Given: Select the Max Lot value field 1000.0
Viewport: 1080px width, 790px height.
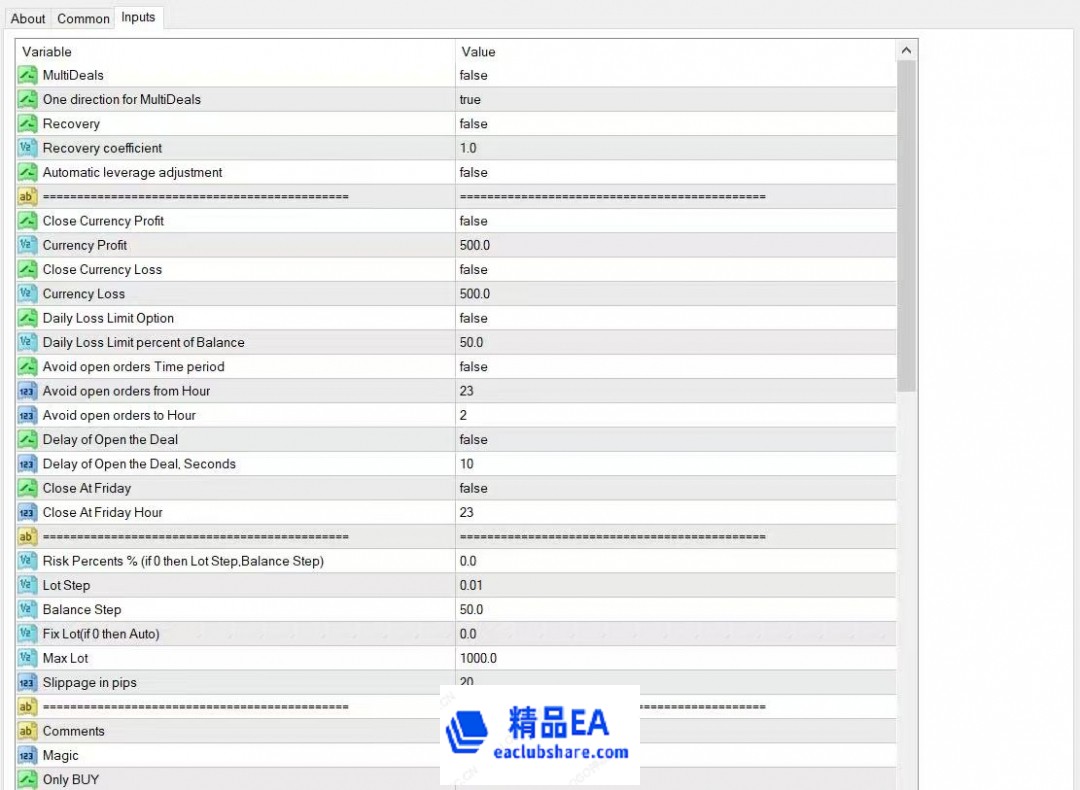Looking at the screenshot, I should tap(478, 658).
